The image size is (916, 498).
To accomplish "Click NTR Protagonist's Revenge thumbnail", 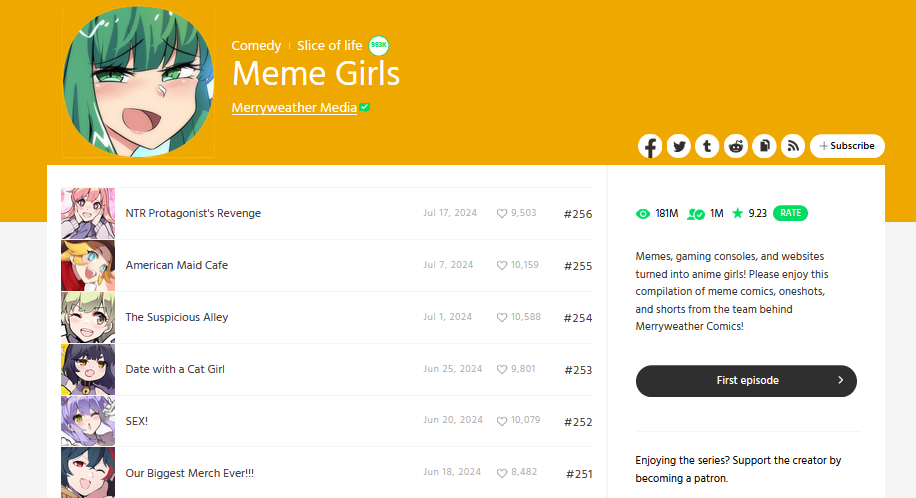I will (x=88, y=213).
